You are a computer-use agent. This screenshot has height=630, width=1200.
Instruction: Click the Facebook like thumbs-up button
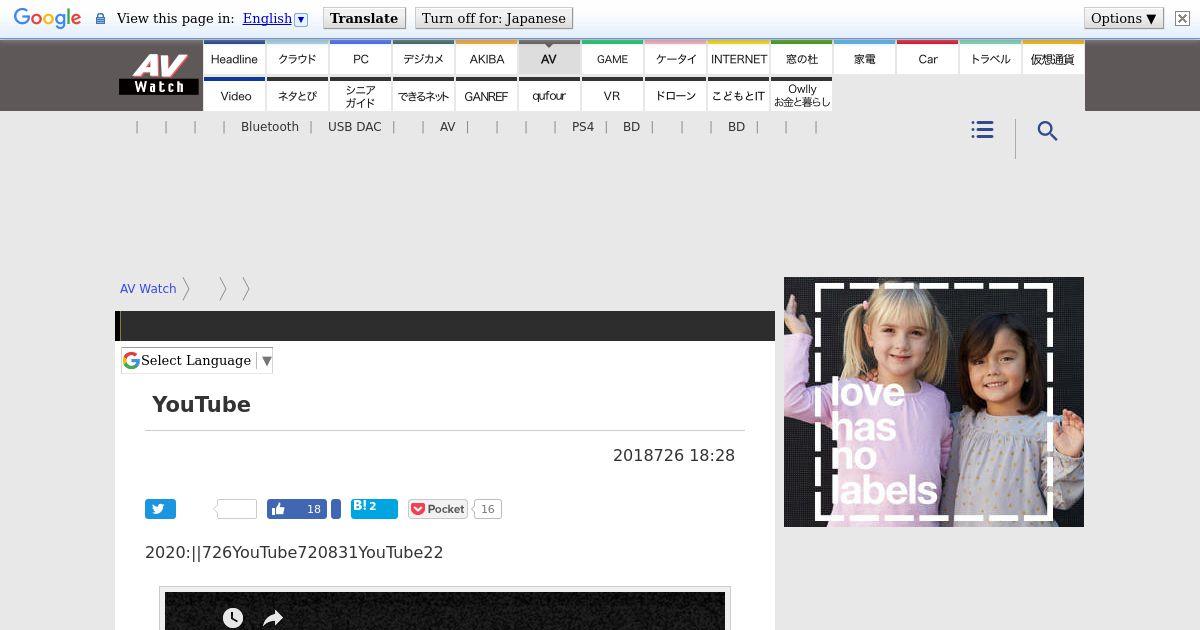tap(297, 509)
